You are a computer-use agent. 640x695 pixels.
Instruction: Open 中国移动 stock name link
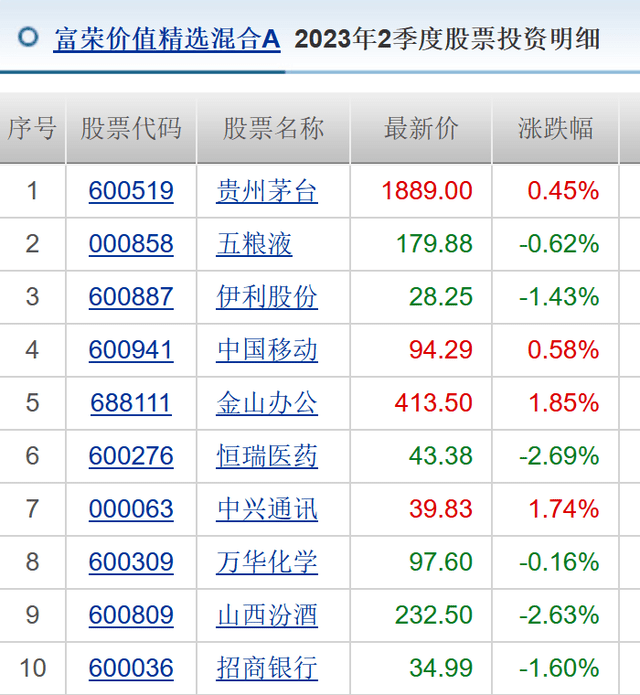267,350
